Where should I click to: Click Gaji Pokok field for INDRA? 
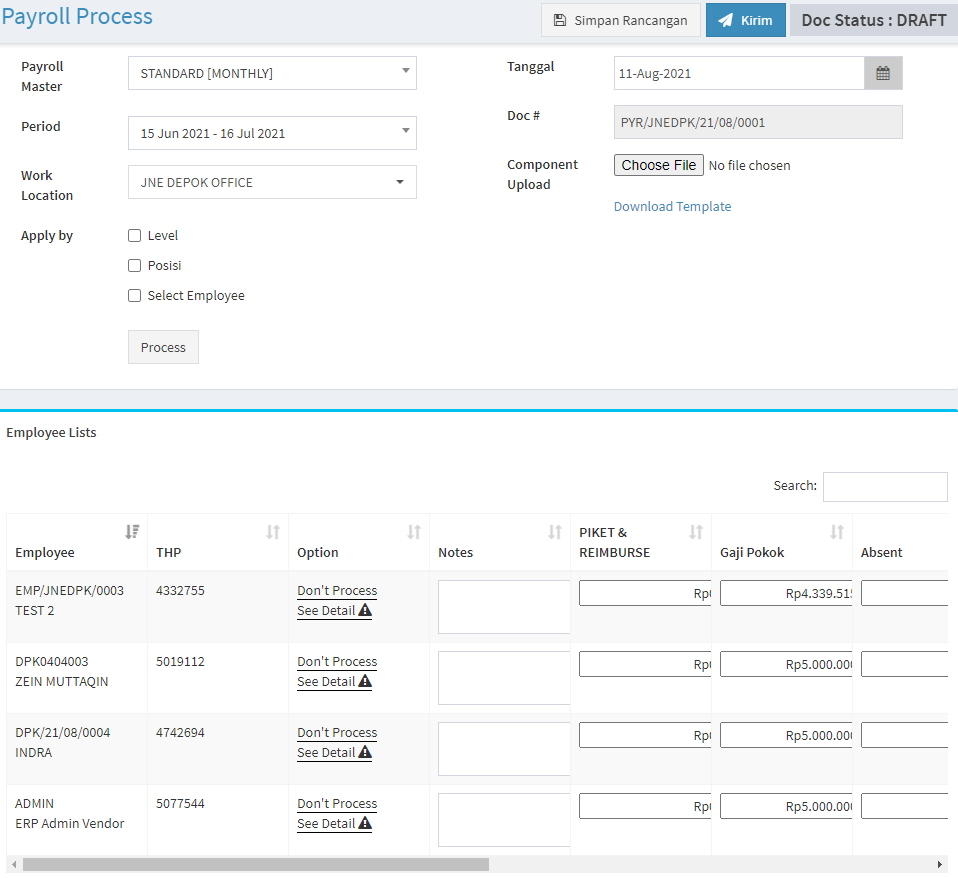pyautogui.click(x=786, y=735)
